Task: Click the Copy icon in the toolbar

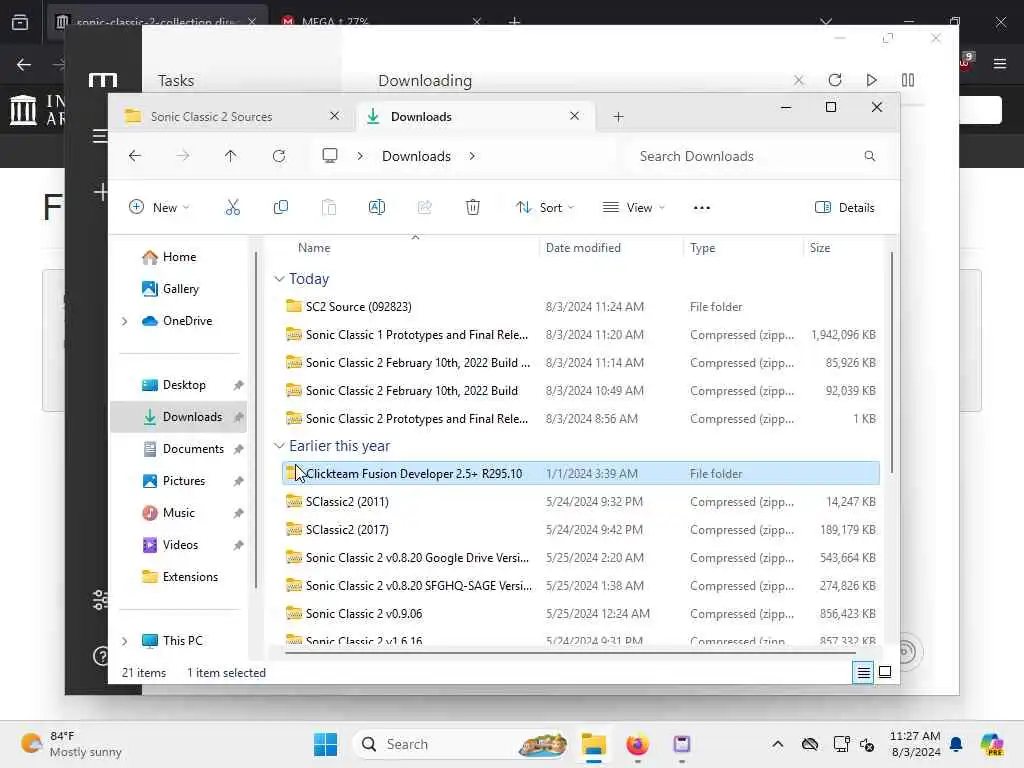Action: pyautogui.click(x=281, y=208)
